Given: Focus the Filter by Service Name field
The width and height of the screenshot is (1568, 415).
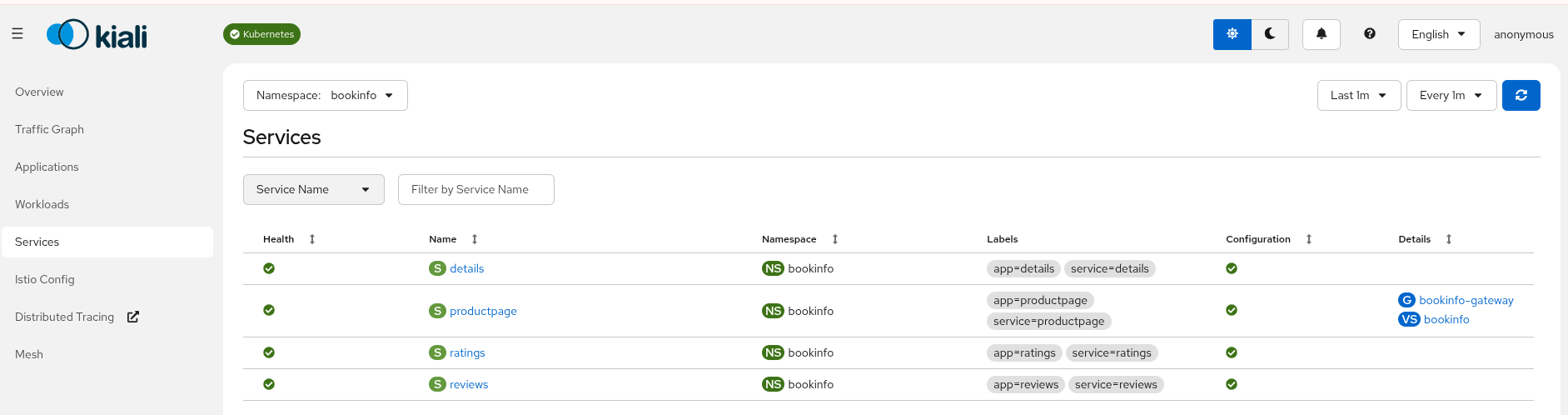Looking at the screenshot, I should tap(475, 189).
